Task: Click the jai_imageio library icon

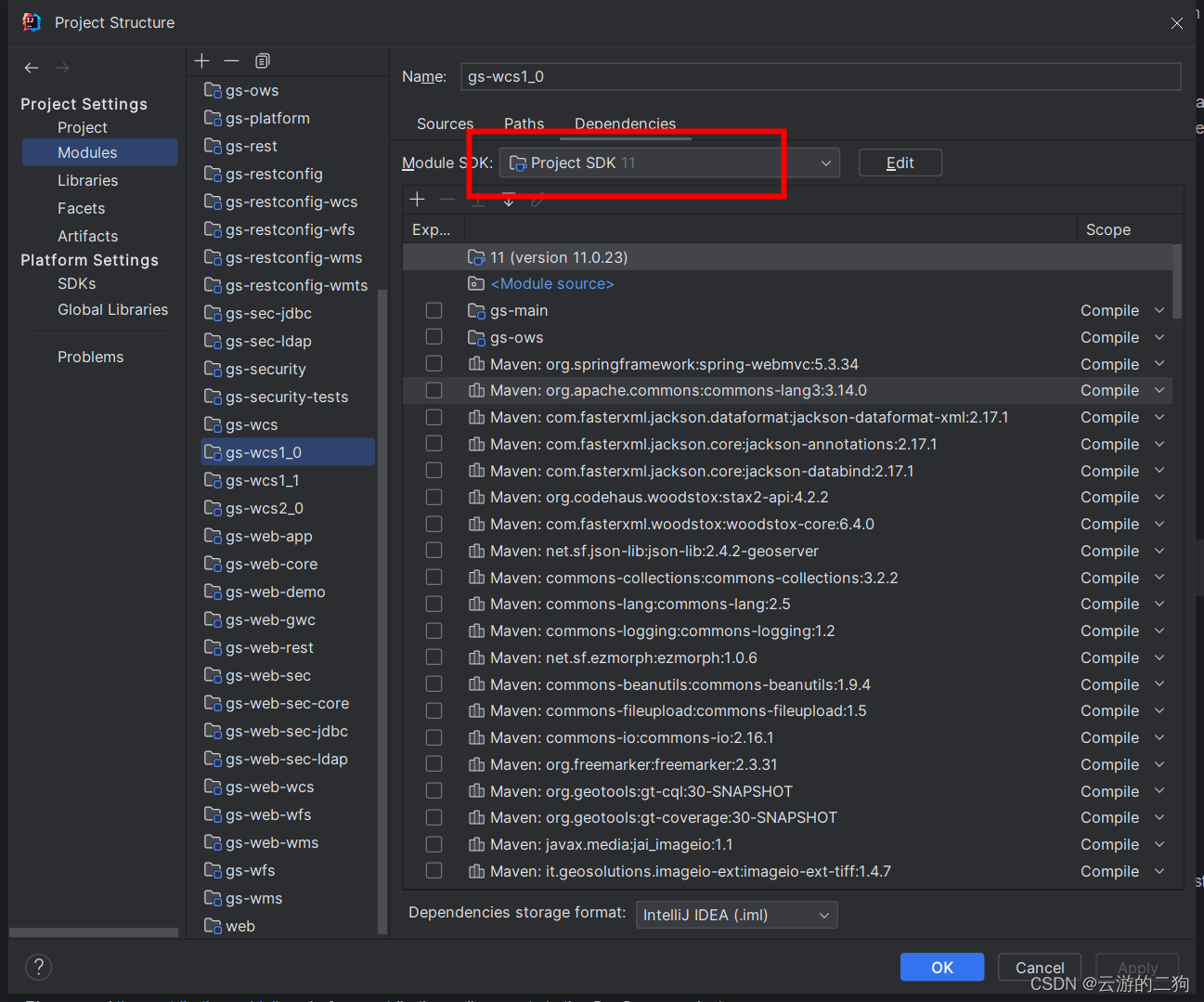Action: click(x=477, y=844)
